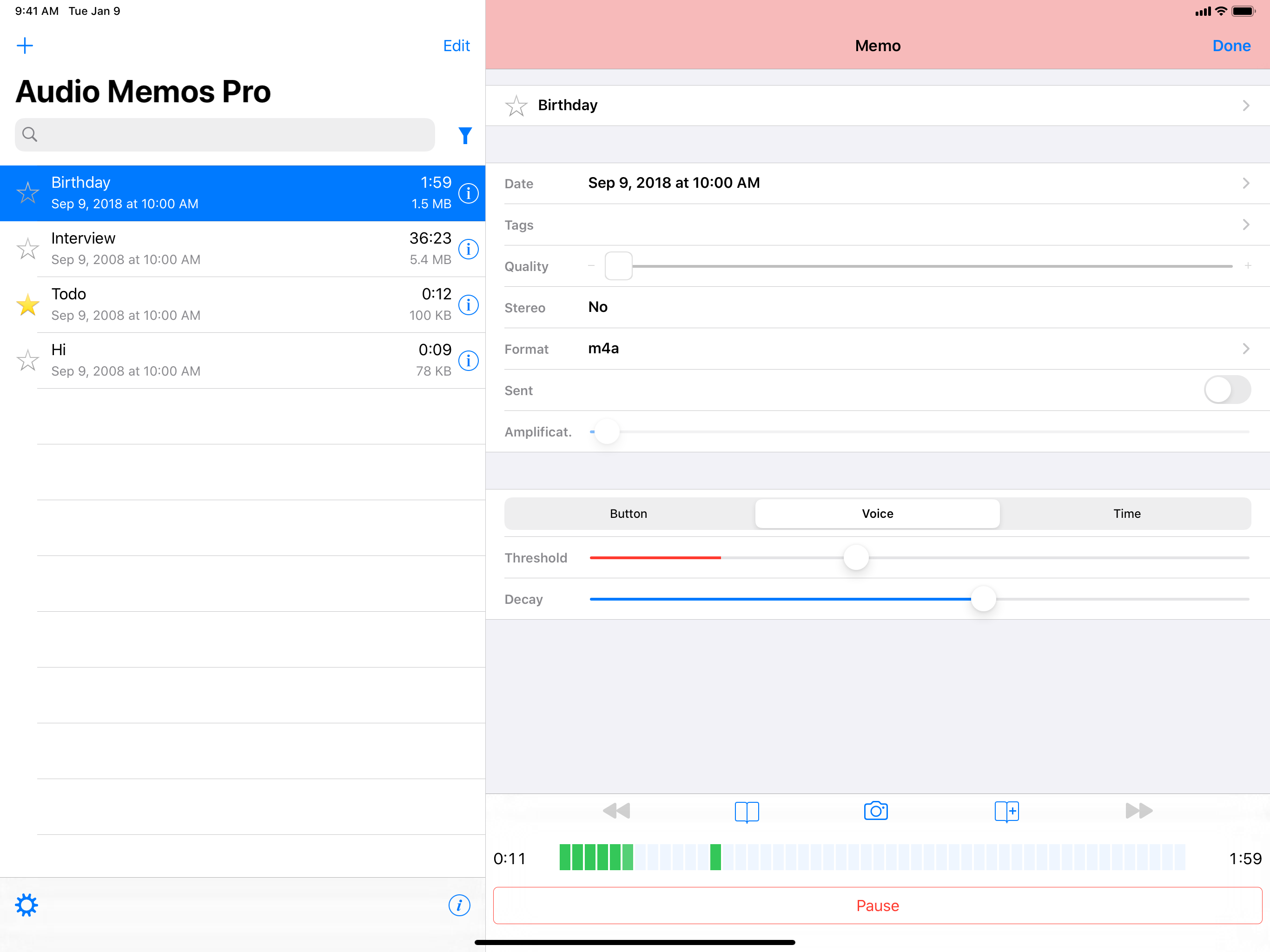Switch to the Time trigger tab
Screen dimensions: 1270x952
tap(1126, 513)
